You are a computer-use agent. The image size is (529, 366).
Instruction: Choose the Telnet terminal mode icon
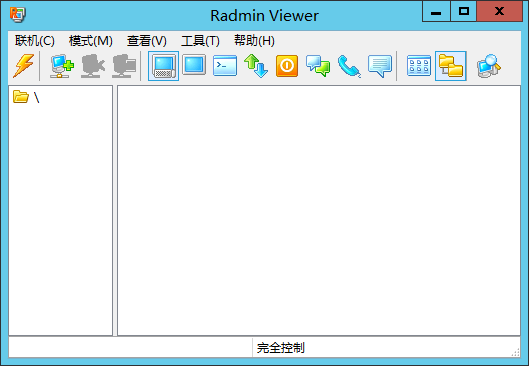pos(225,65)
